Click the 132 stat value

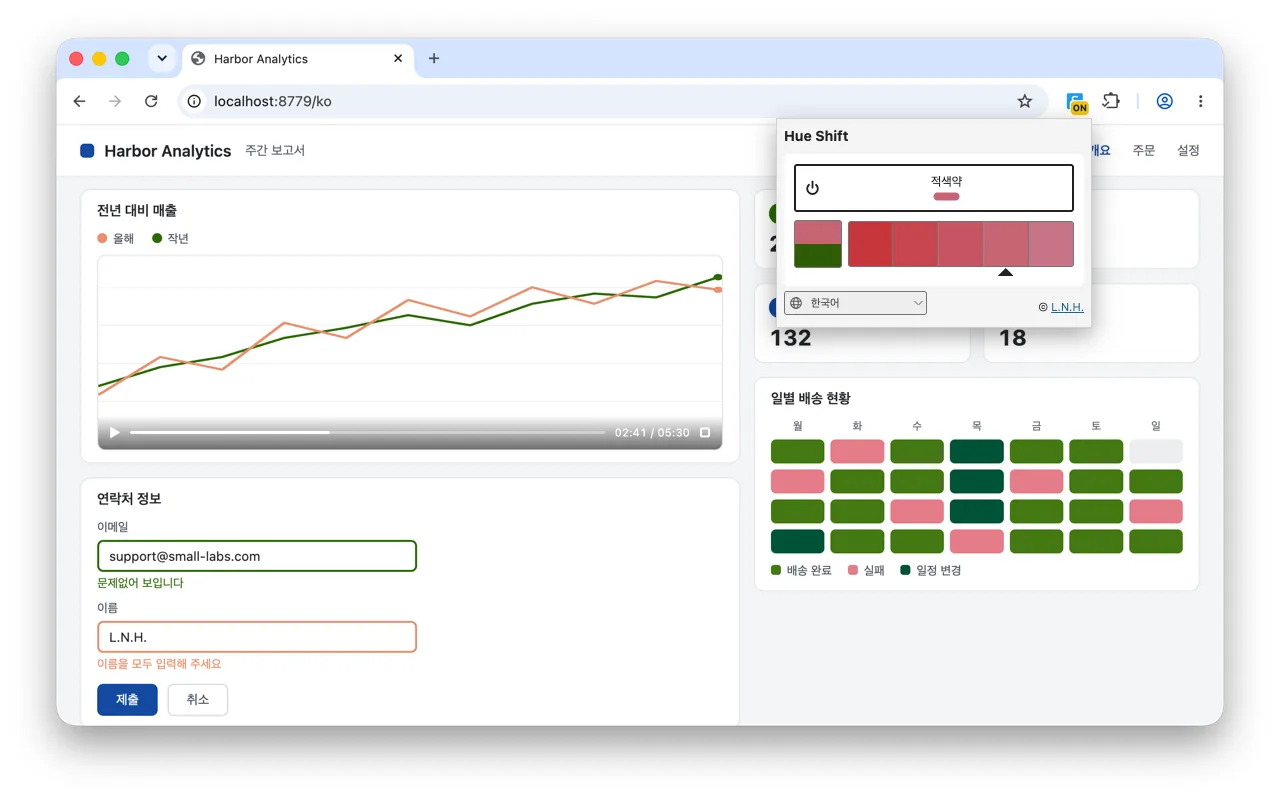pos(790,338)
